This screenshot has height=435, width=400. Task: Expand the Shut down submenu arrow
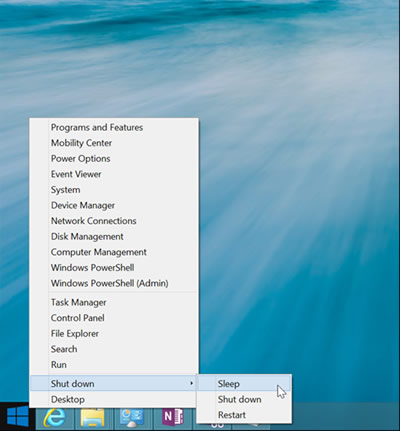pos(191,384)
